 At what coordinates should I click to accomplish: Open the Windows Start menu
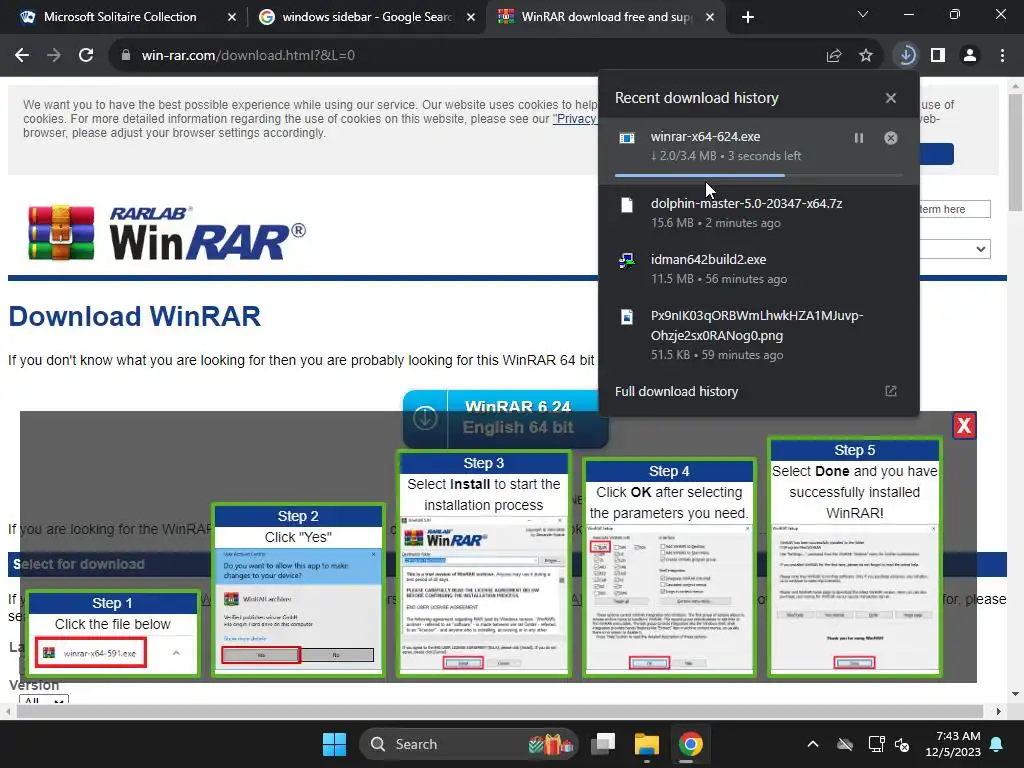click(x=334, y=744)
